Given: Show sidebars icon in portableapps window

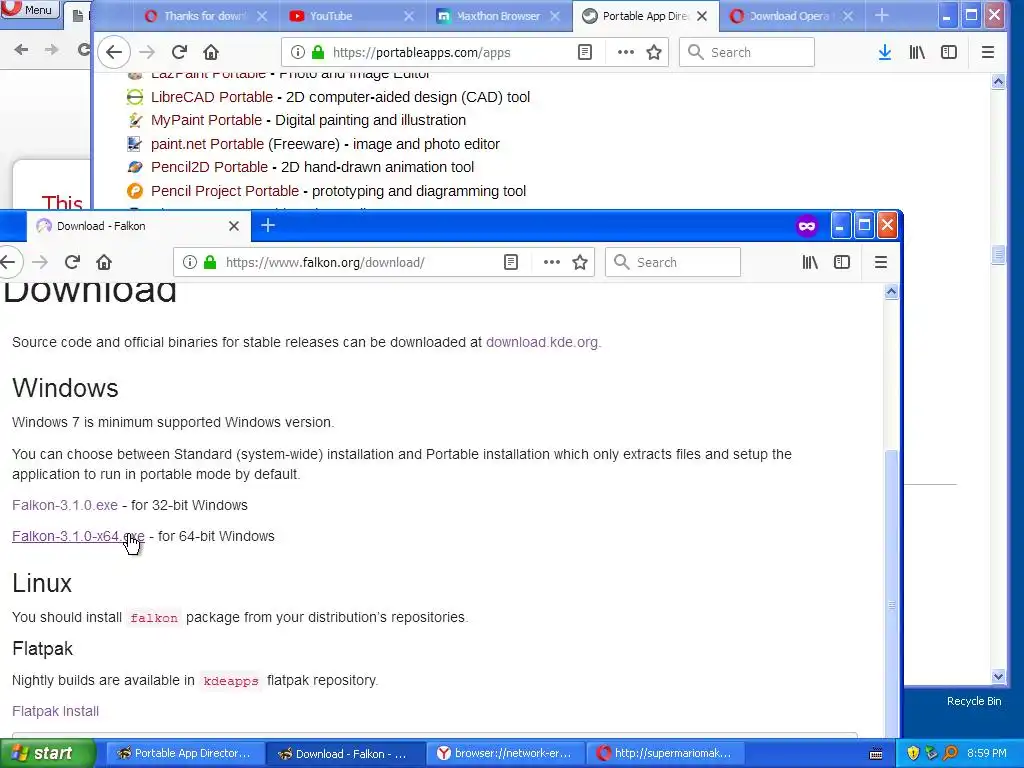Looking at the screenshot, I should (x=949, y=52).
